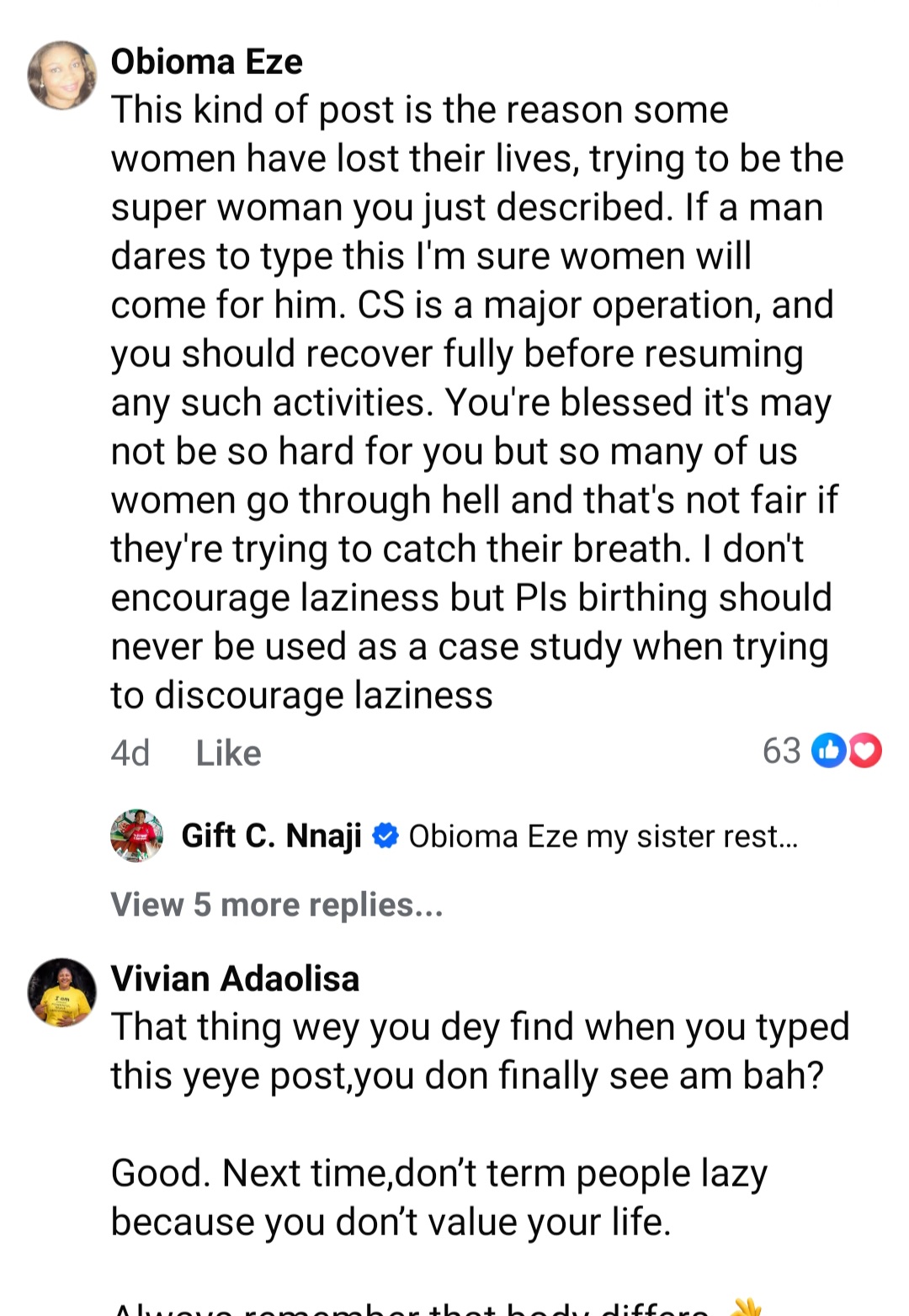The height and width of the screenshot is (1316, 909).
Task: Click the red heart reaction icon
Action: coord(865,751)
